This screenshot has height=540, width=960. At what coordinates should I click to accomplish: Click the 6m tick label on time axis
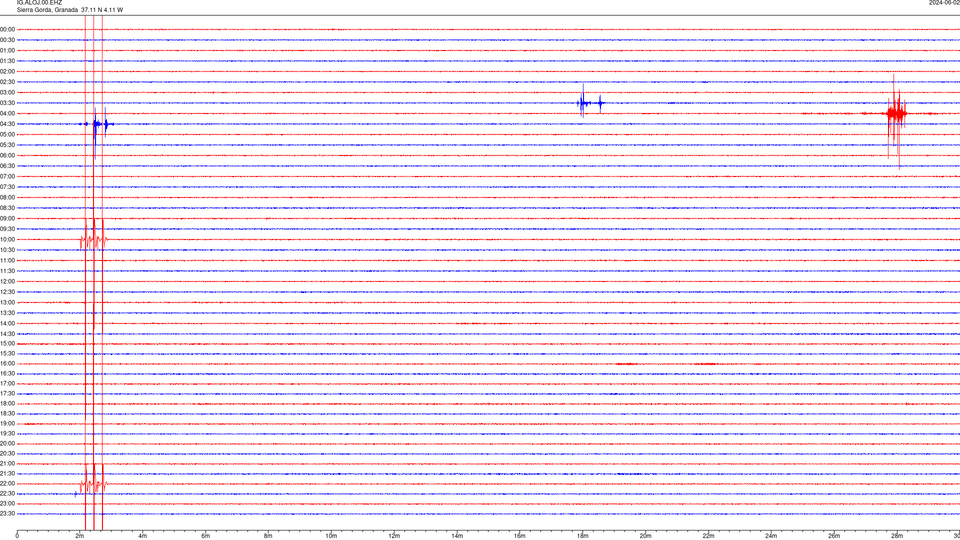click(x=206, y=536)
